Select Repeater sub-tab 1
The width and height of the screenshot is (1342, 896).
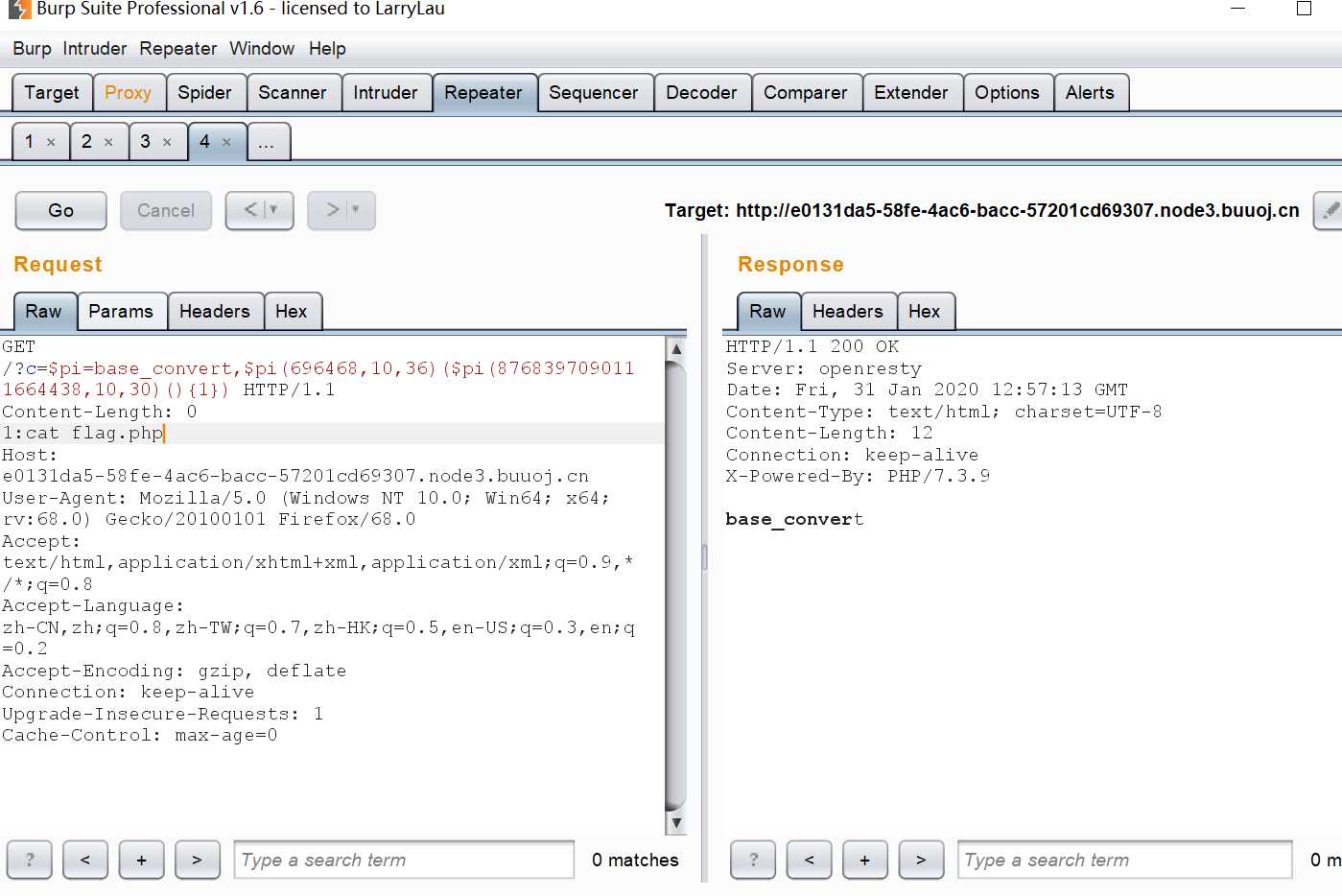(30, 142)
